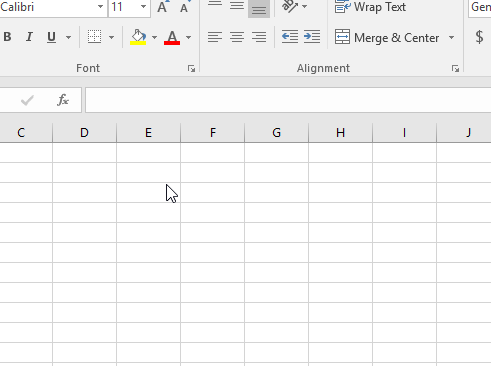
Task: Increase indent
Action: [312, 37]
